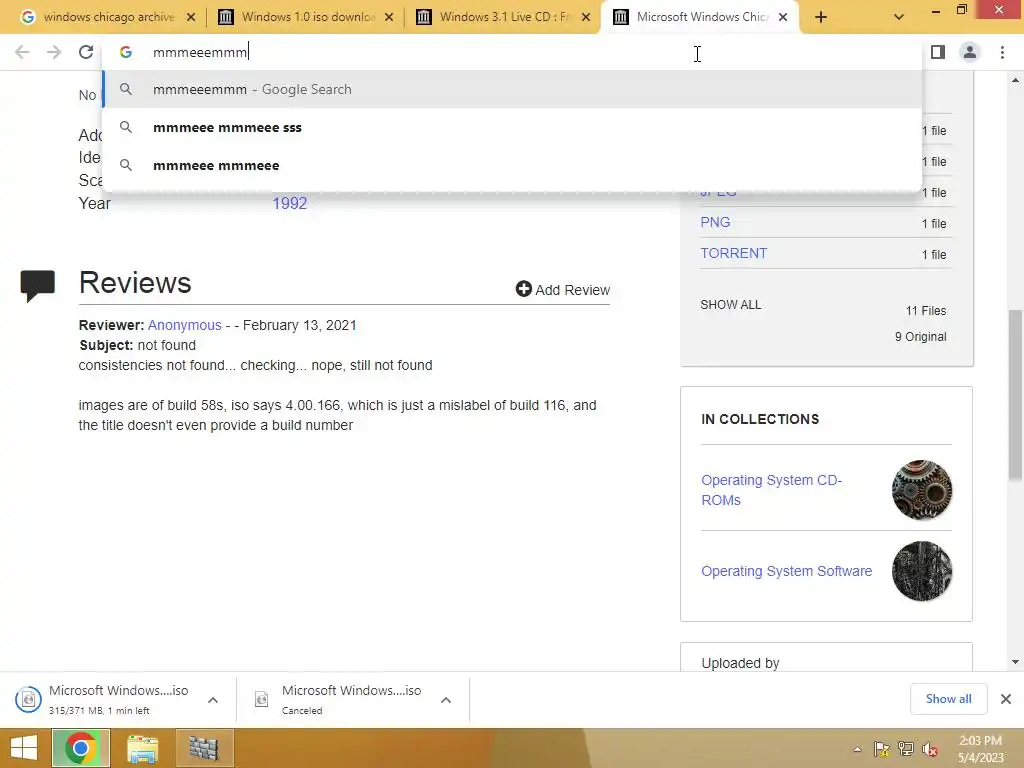
Task: Close the 'Microsoft Windows Chicago' tab
Action: (x=783, y=18)
